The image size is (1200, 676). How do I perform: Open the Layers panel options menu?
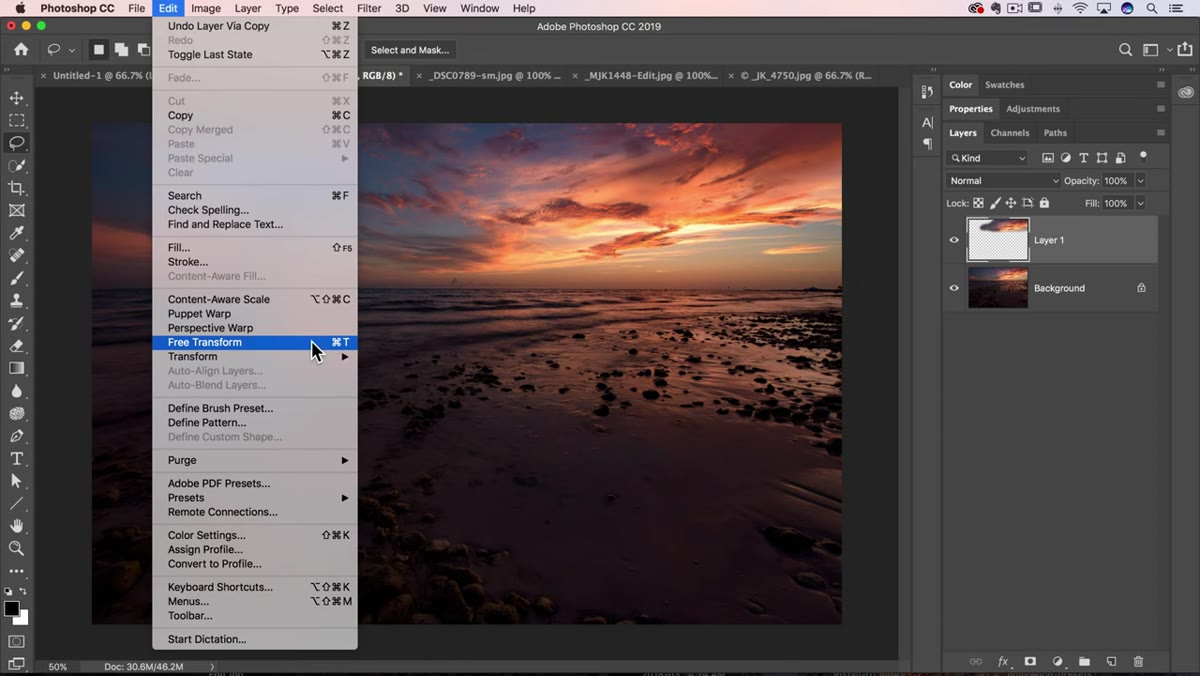coord(1161,133)
